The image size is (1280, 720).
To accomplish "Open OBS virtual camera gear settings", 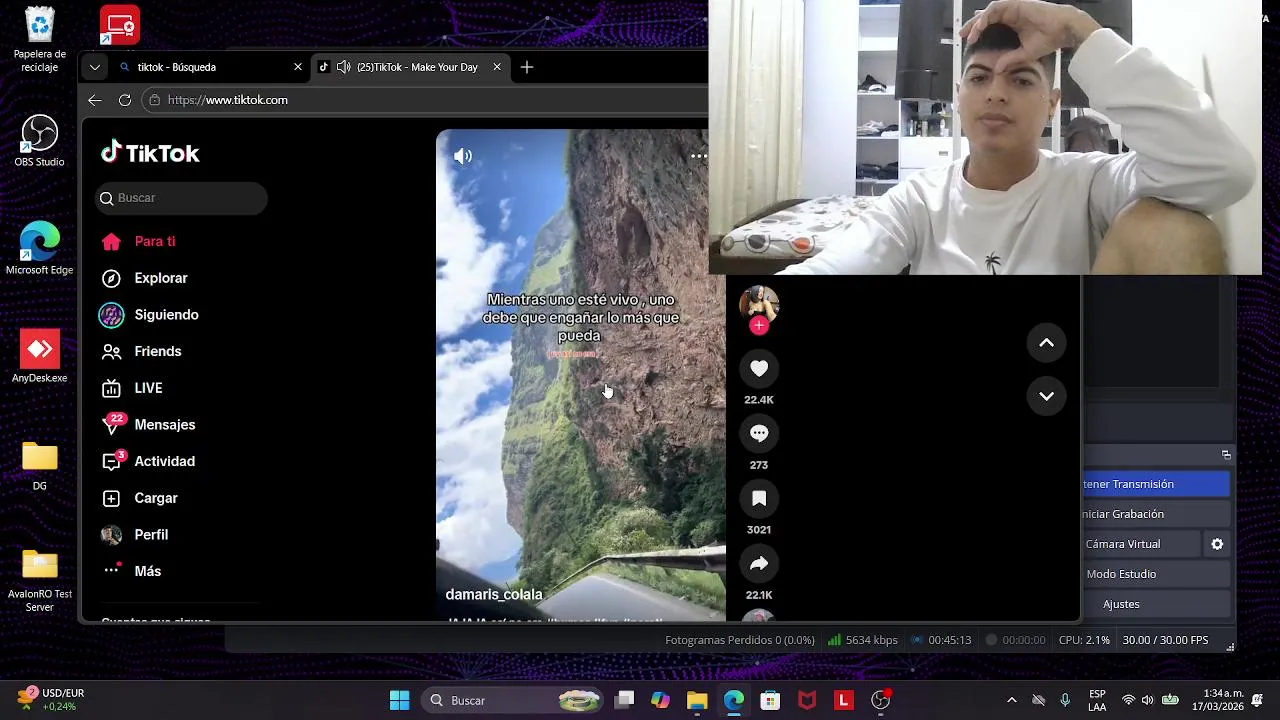I will pos(1217,544).
